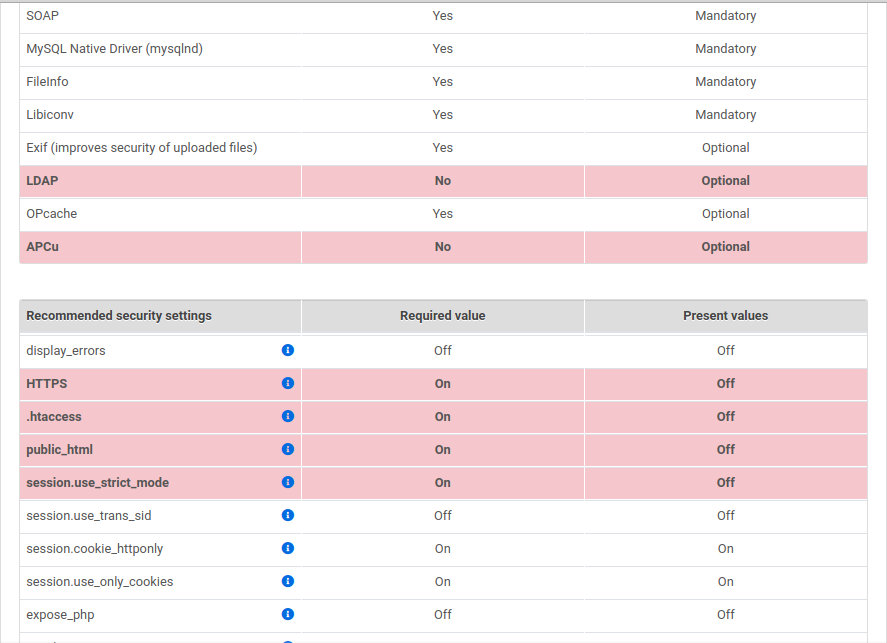Open info icon for session.use_strict_mode

click(x=288, y=482)
